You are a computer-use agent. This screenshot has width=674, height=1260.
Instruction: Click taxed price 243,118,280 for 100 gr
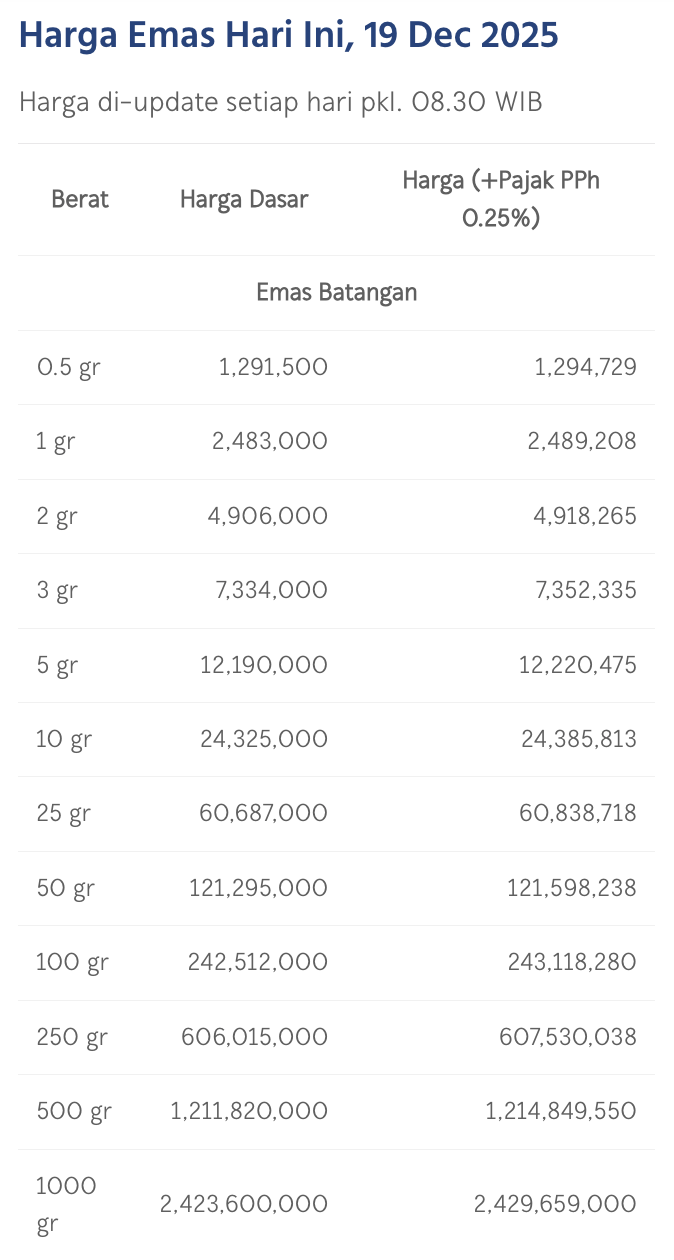(572, 962)
